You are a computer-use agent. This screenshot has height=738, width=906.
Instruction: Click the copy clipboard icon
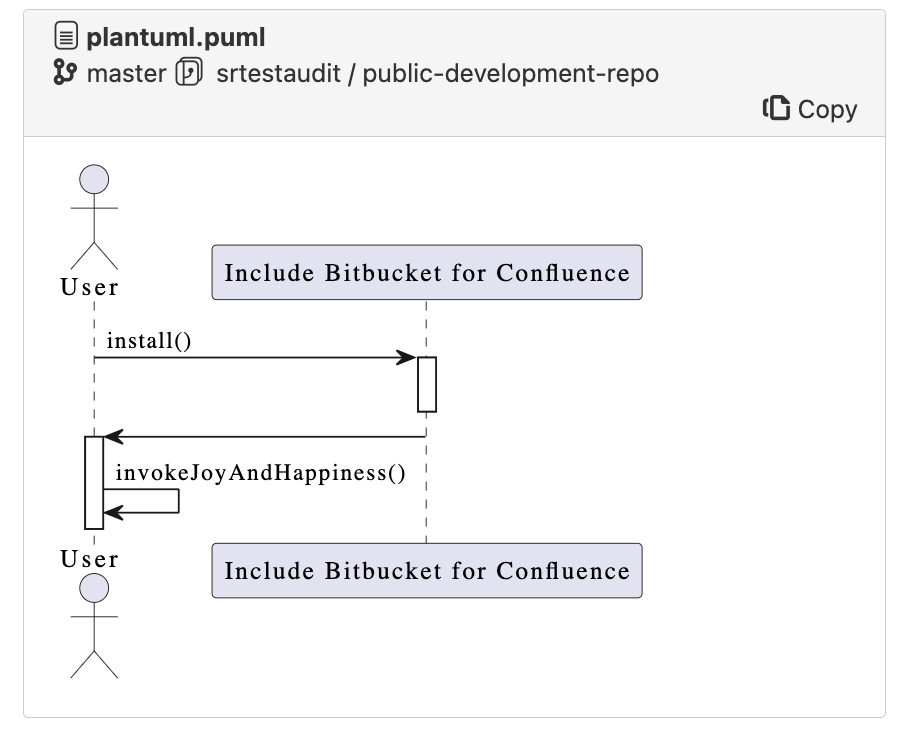[x=777, y=108]
